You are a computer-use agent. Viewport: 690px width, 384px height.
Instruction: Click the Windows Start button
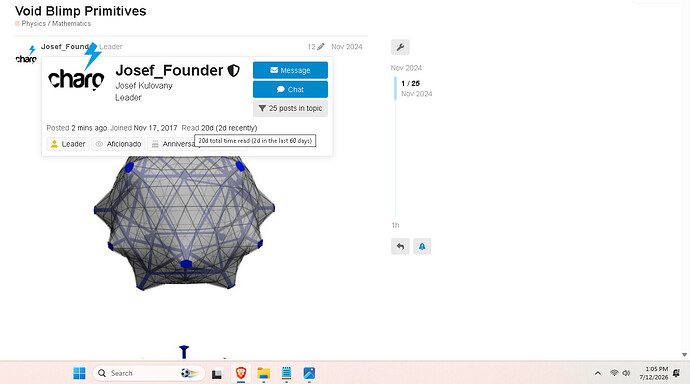(x=80, y=373)
